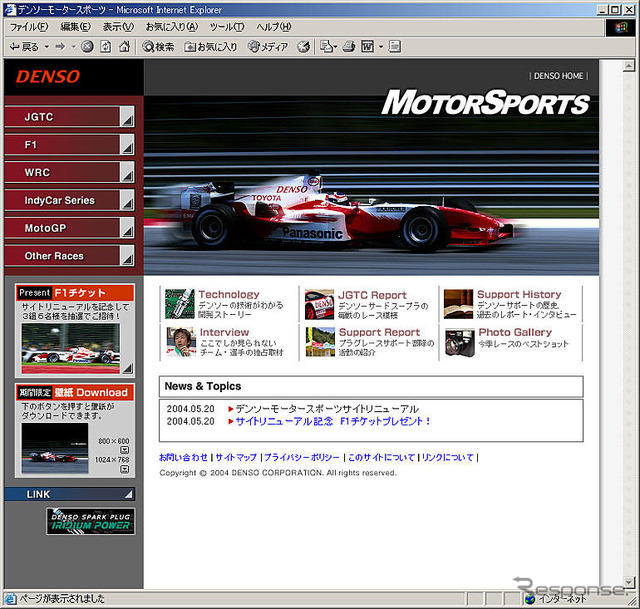The height and width of the screenshot is (609, 640).
Task: Follow the リンクについて footer link
Action: coord(448,457)
